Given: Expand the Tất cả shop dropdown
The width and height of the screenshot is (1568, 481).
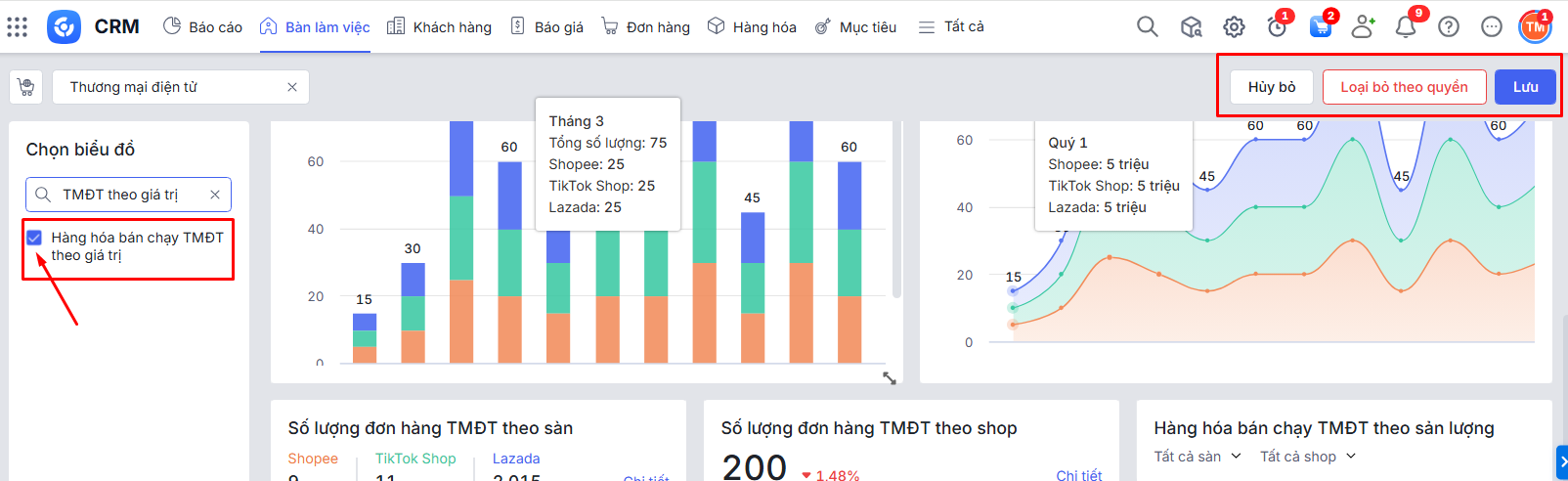Looking at the screenshot, I should [x=1308, y=457].
